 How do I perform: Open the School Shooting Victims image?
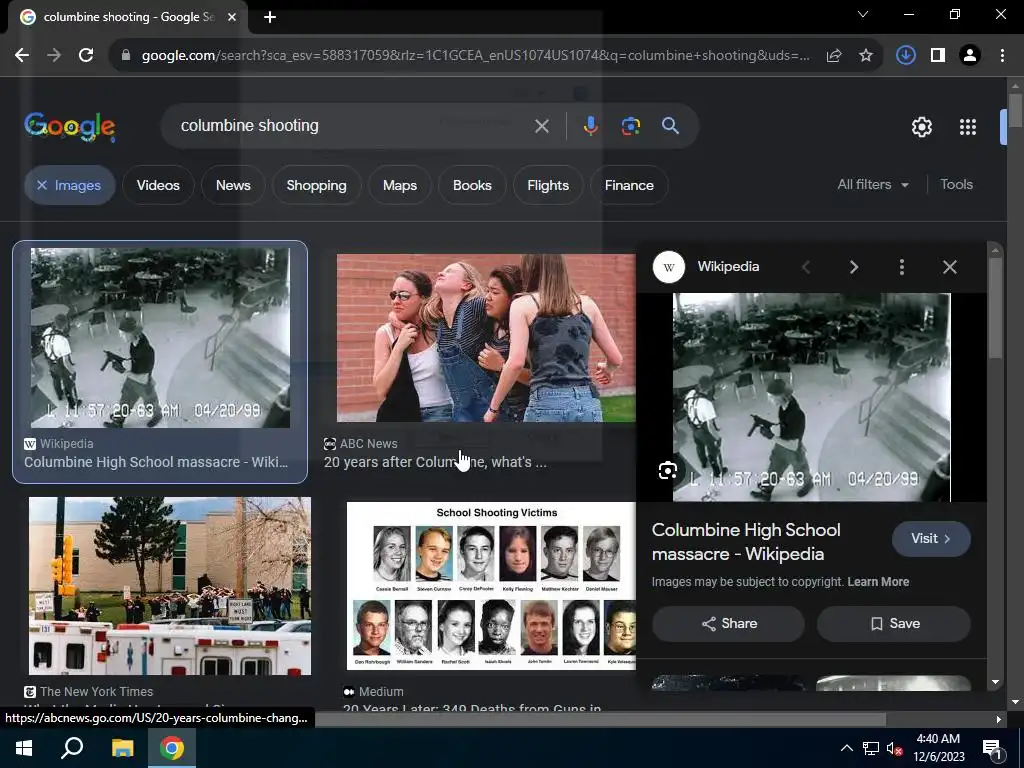491,586
